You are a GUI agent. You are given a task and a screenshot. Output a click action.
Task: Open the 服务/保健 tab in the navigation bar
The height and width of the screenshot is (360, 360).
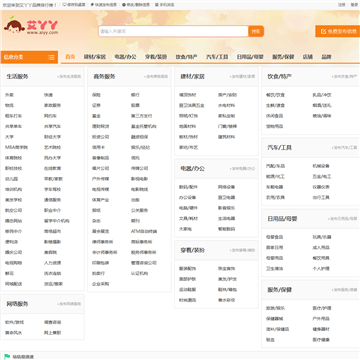(x=283, y=57)
